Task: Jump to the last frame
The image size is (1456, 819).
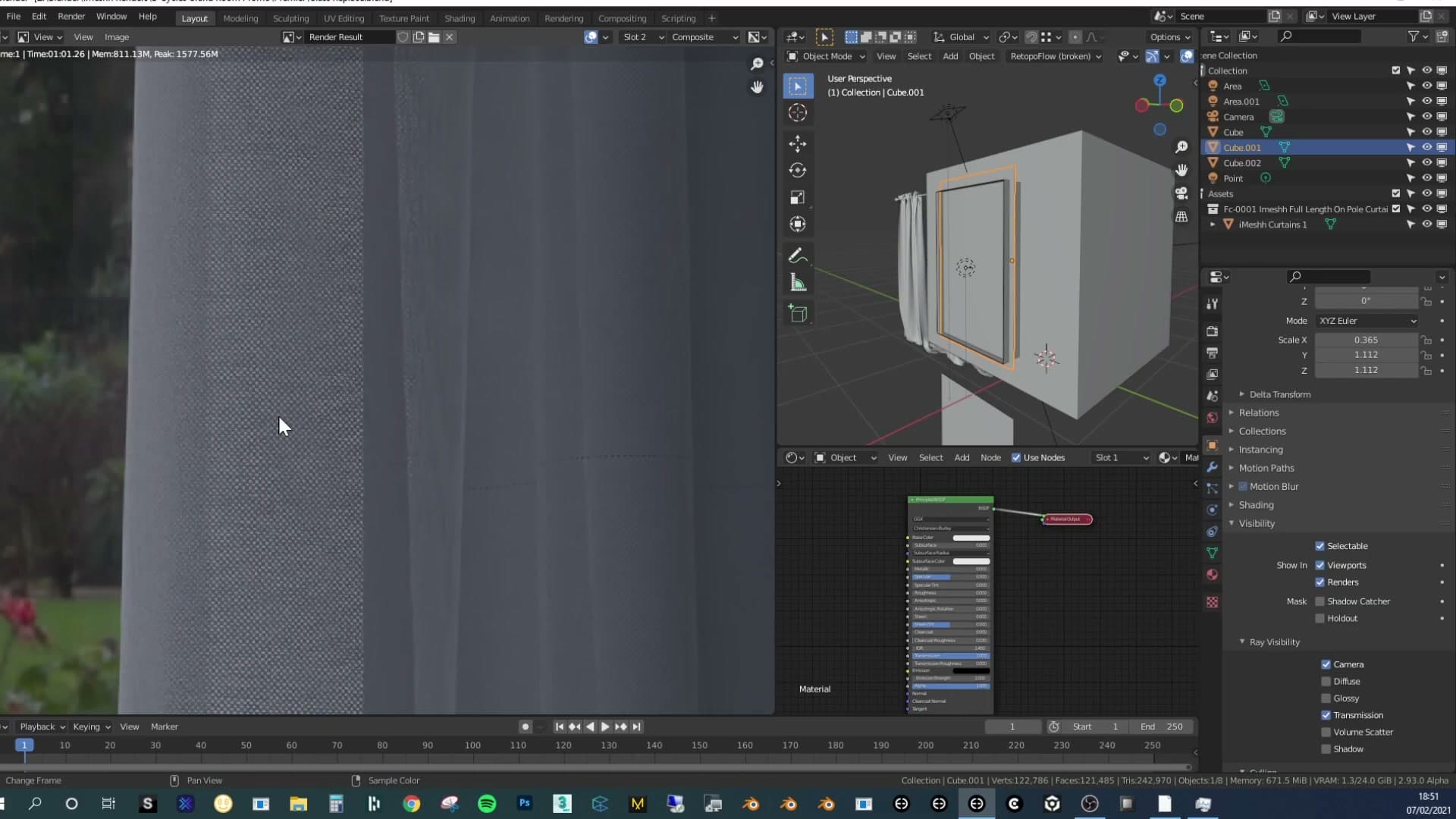Action: coord(637,726)
